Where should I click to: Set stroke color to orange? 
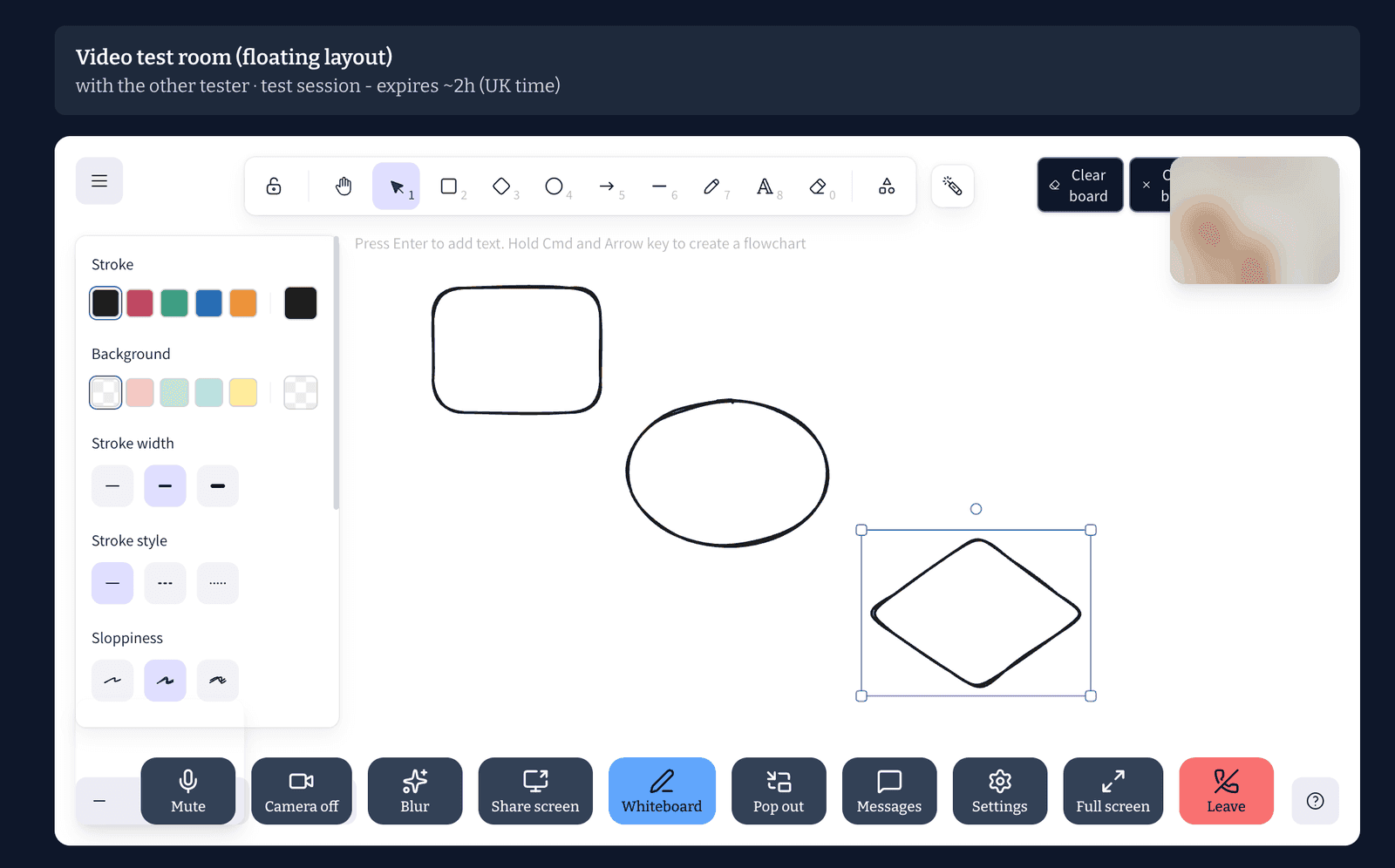pos(243,303)
